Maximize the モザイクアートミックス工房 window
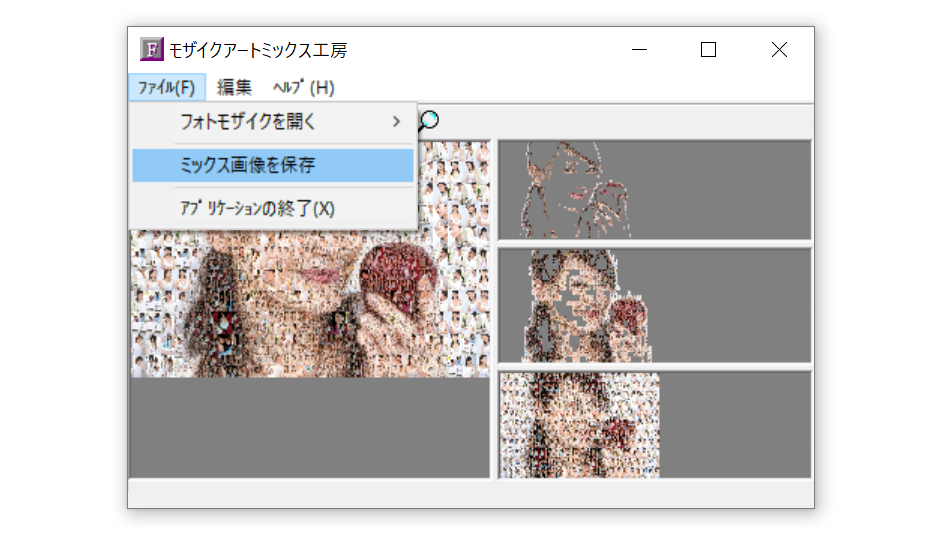Image resolution: width=950 pixels, height=540 pixels. coord(708,50)
